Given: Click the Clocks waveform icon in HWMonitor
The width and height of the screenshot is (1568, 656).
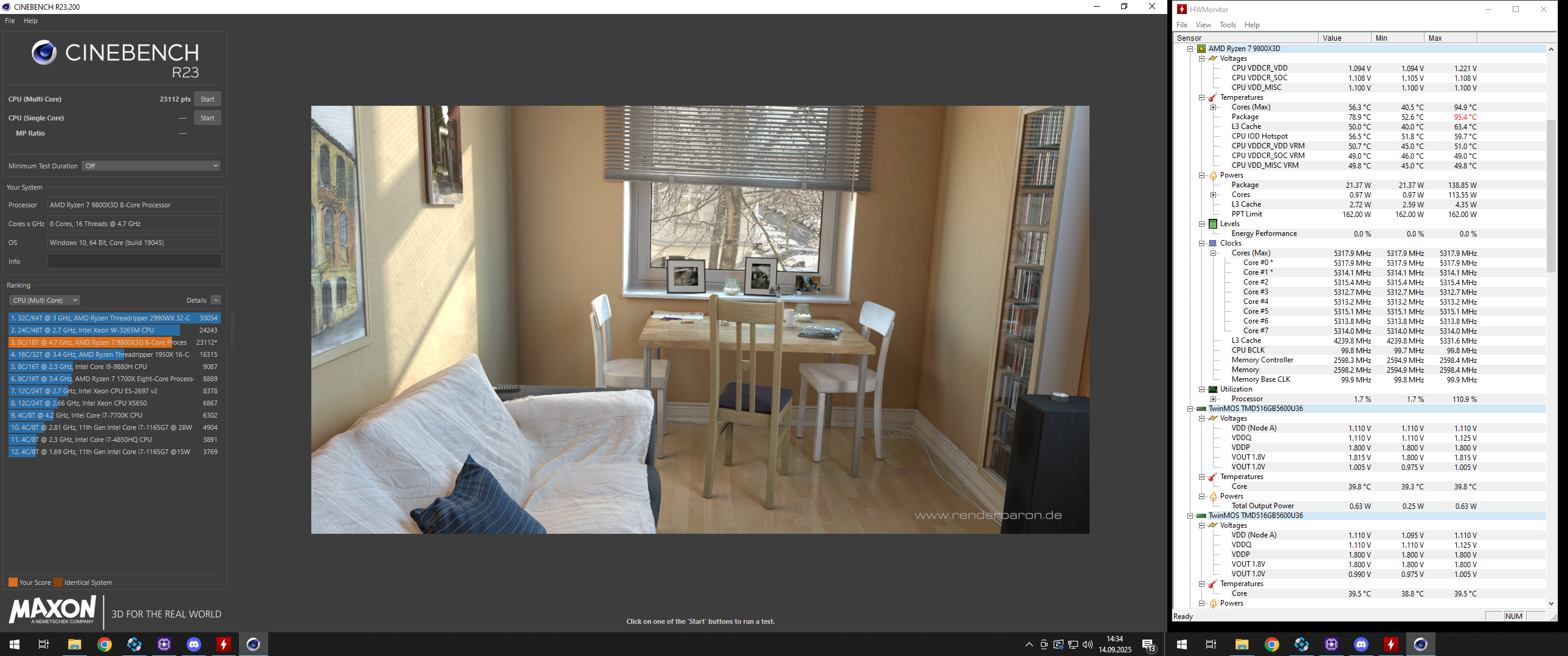Looking at the screenshot, I should point(1212,243).
